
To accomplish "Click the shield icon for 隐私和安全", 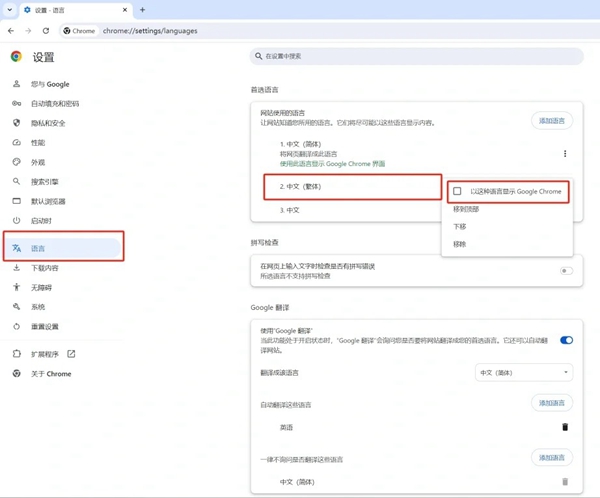I will click(16, 123).
